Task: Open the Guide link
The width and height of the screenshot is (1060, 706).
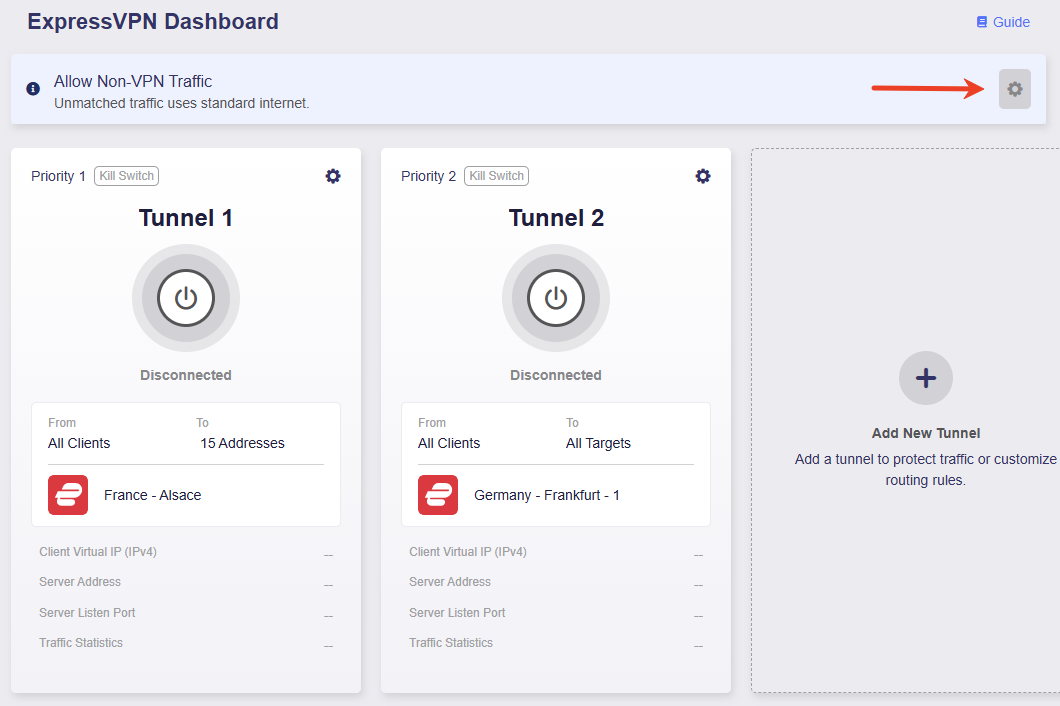Action: (1003, 22)
